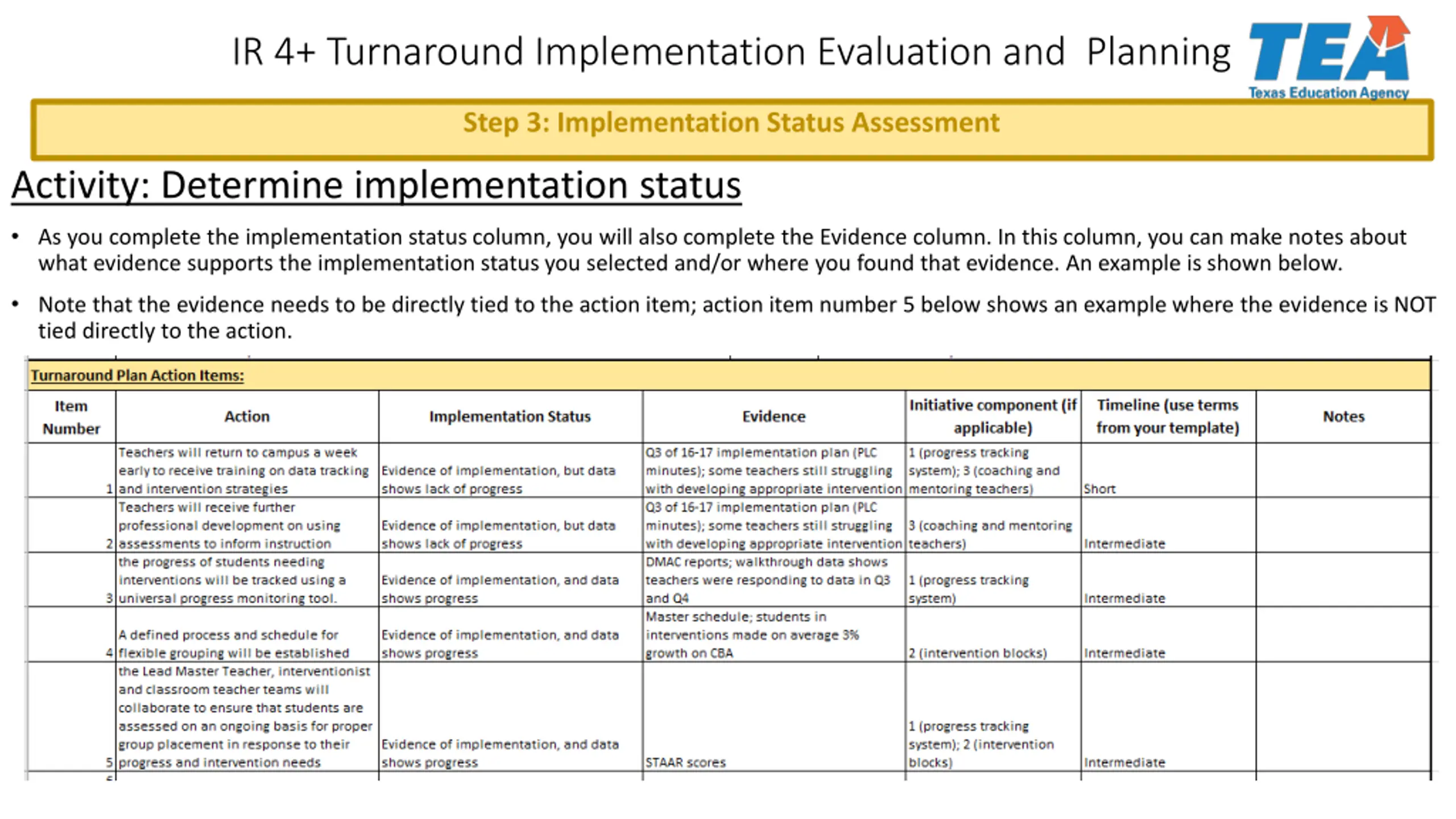Screen dimensions: 1456x819
Task: Select item 2 evidence cell with PLC minutes
Action: pos(773,525)
